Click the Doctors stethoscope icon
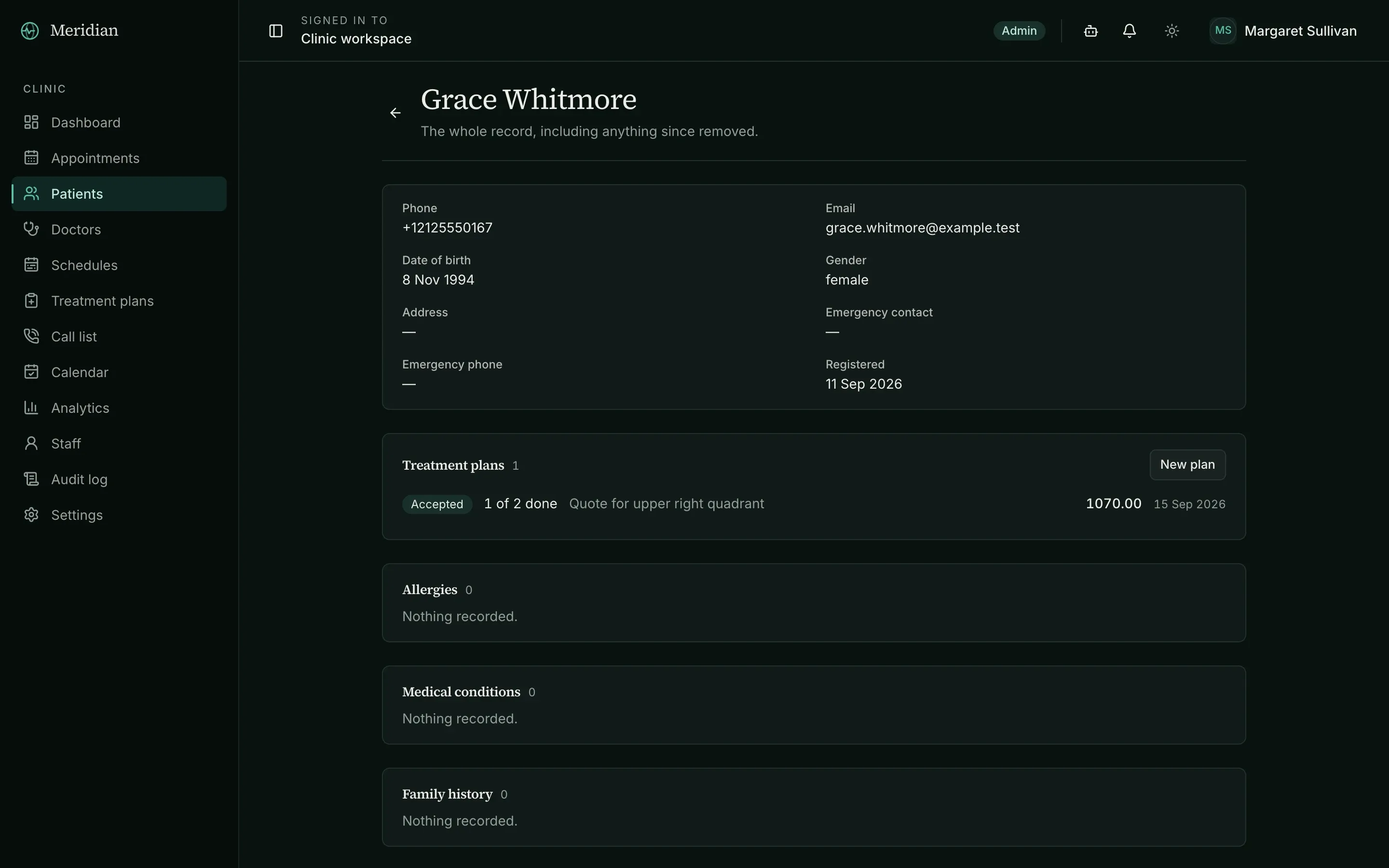 click(x=31, y=229)
